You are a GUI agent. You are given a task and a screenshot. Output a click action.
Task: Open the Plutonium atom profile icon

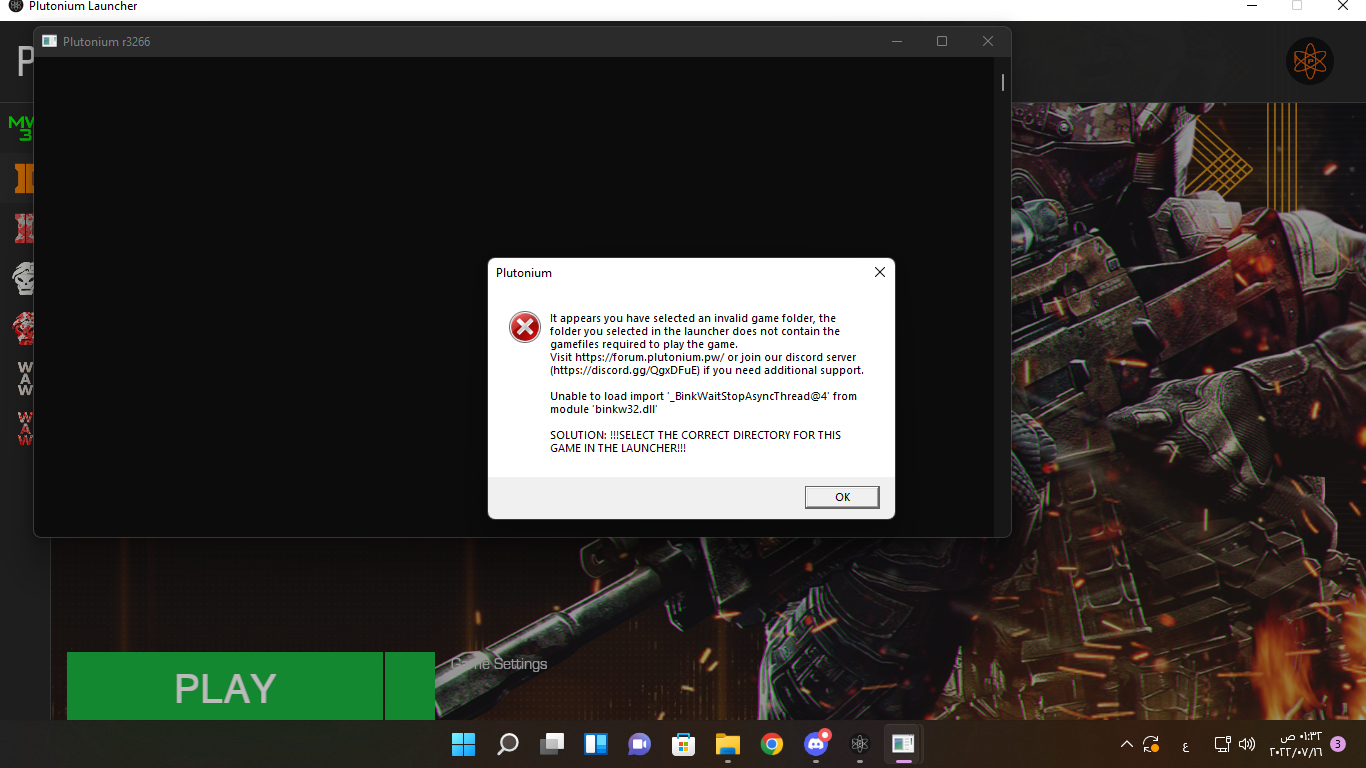pyautogui.click(x=1309, y=60)
